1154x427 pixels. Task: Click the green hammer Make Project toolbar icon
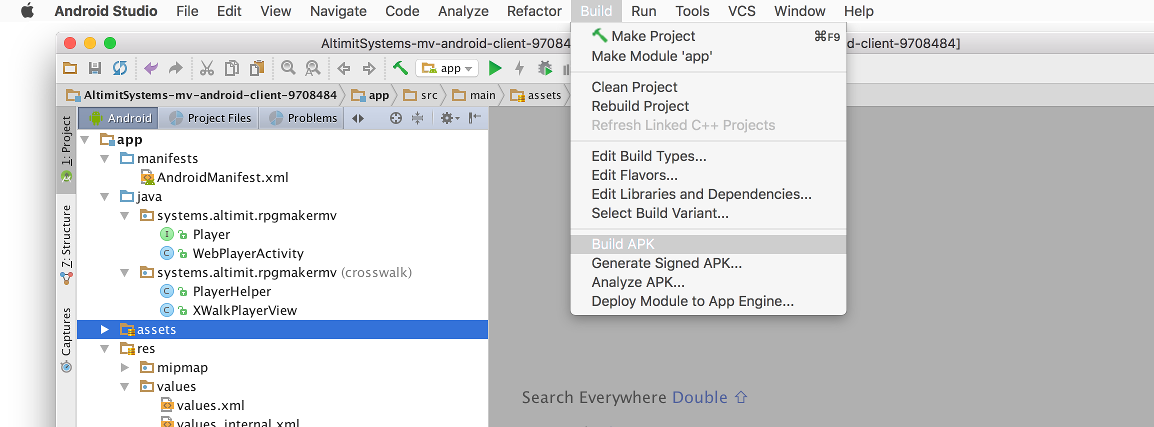click(x=400, y=68)
